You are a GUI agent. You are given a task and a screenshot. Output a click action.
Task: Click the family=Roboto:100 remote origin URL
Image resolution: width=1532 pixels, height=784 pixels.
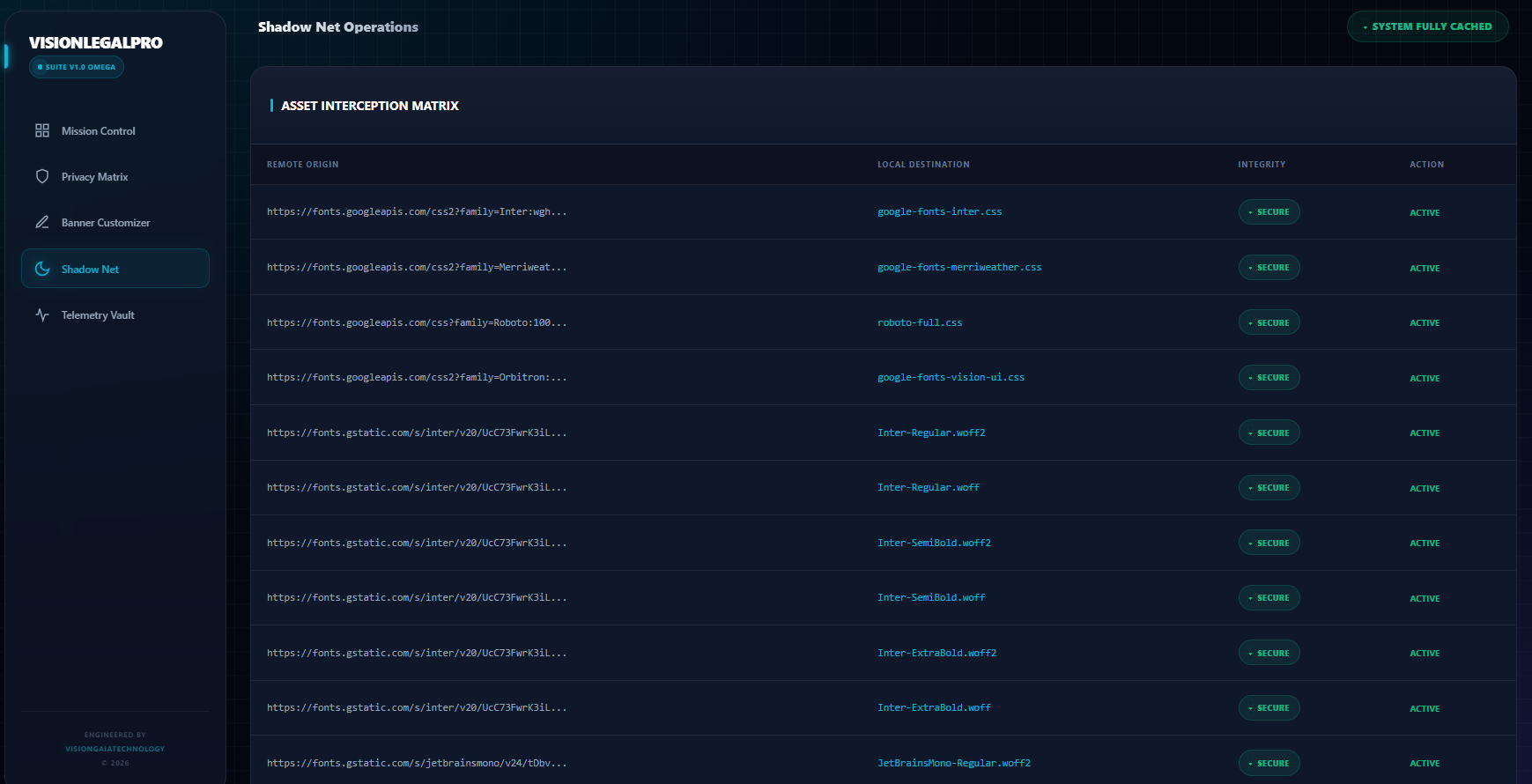tap(417, 322)
